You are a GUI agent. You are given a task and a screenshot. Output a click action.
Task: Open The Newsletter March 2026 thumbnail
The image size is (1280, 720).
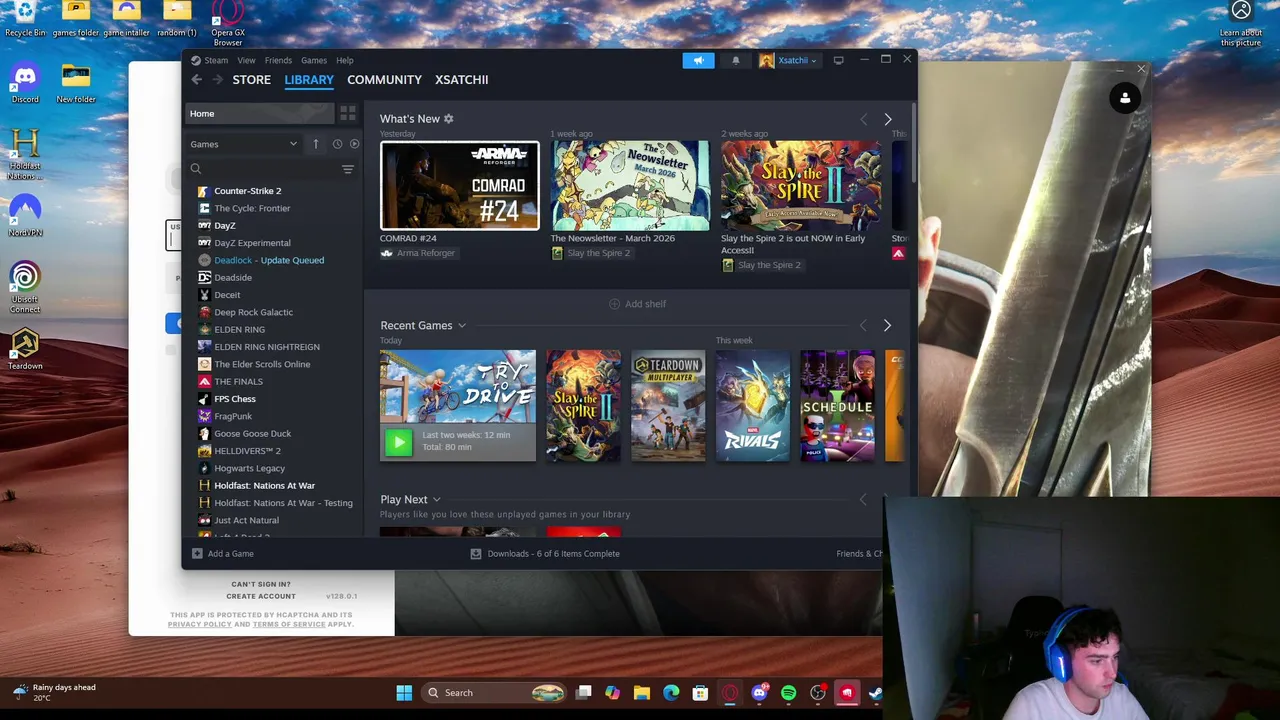click(630, 186)
